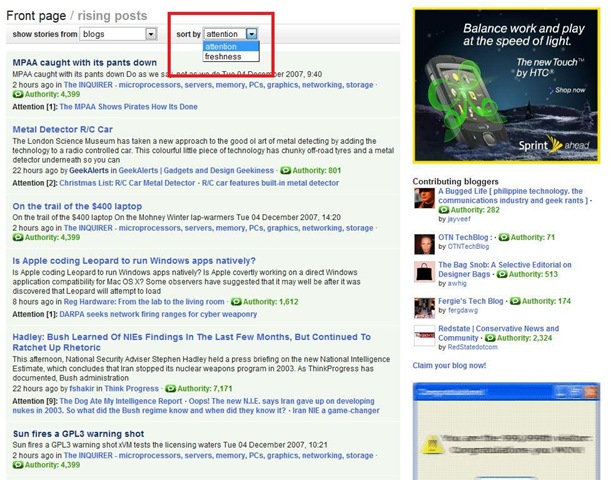
Task: Click the 'sort by' dropdown arrow
Action: click(252, 34)
